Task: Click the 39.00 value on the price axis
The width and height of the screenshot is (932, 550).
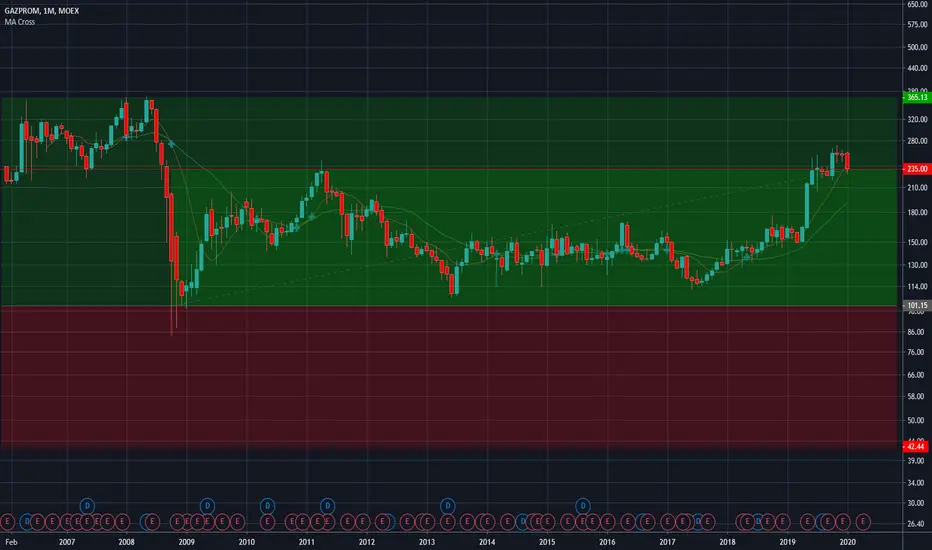Action: [x=916, y=460]
